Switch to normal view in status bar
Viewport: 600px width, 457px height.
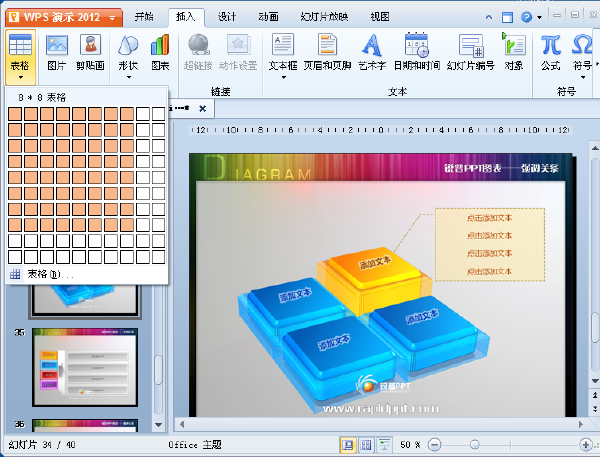(x=349, y=444)
